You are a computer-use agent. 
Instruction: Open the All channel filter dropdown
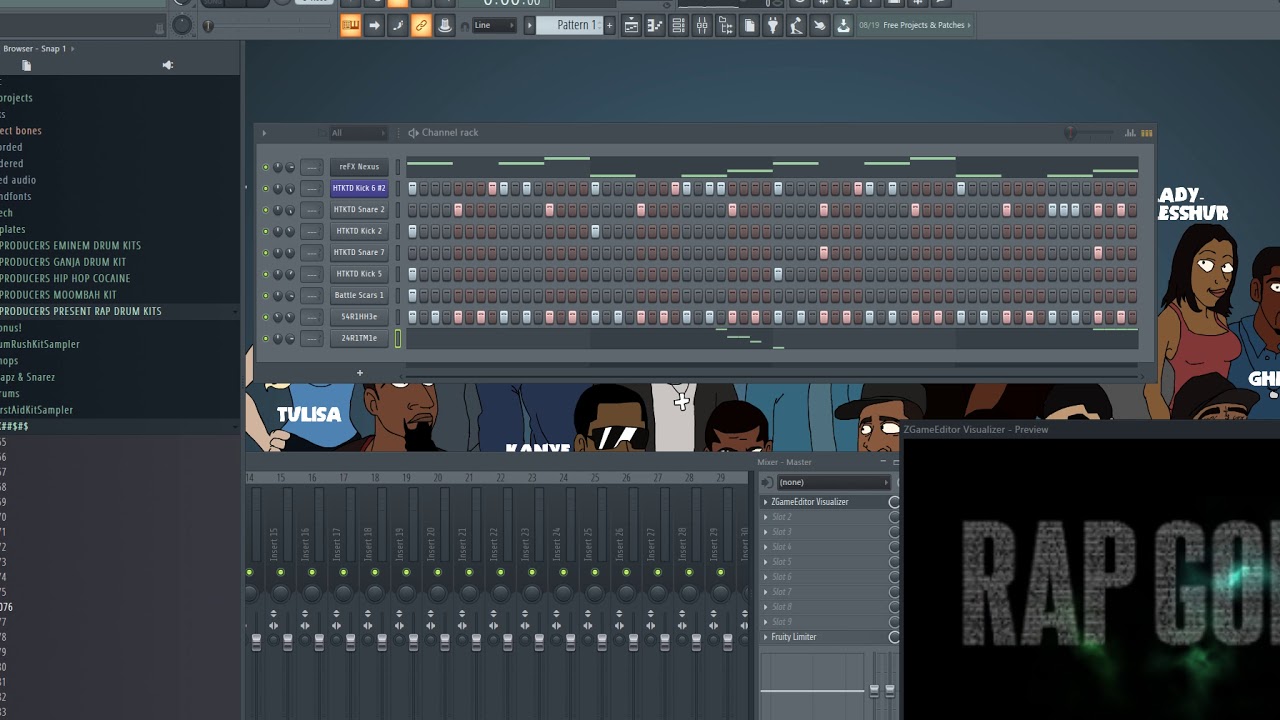(x=358, y=133)
